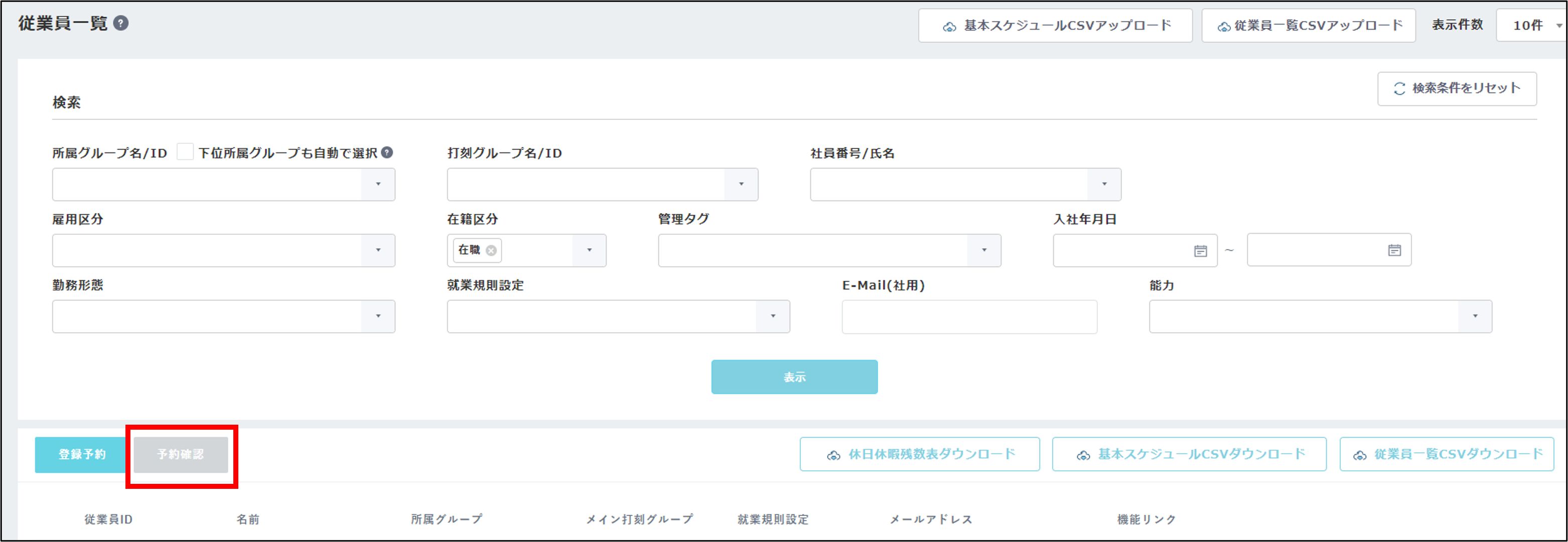This screenshot has width=1568, height=542.
Task: Click 検索条件をリセット refresh button
Action: click(1457, 89)
